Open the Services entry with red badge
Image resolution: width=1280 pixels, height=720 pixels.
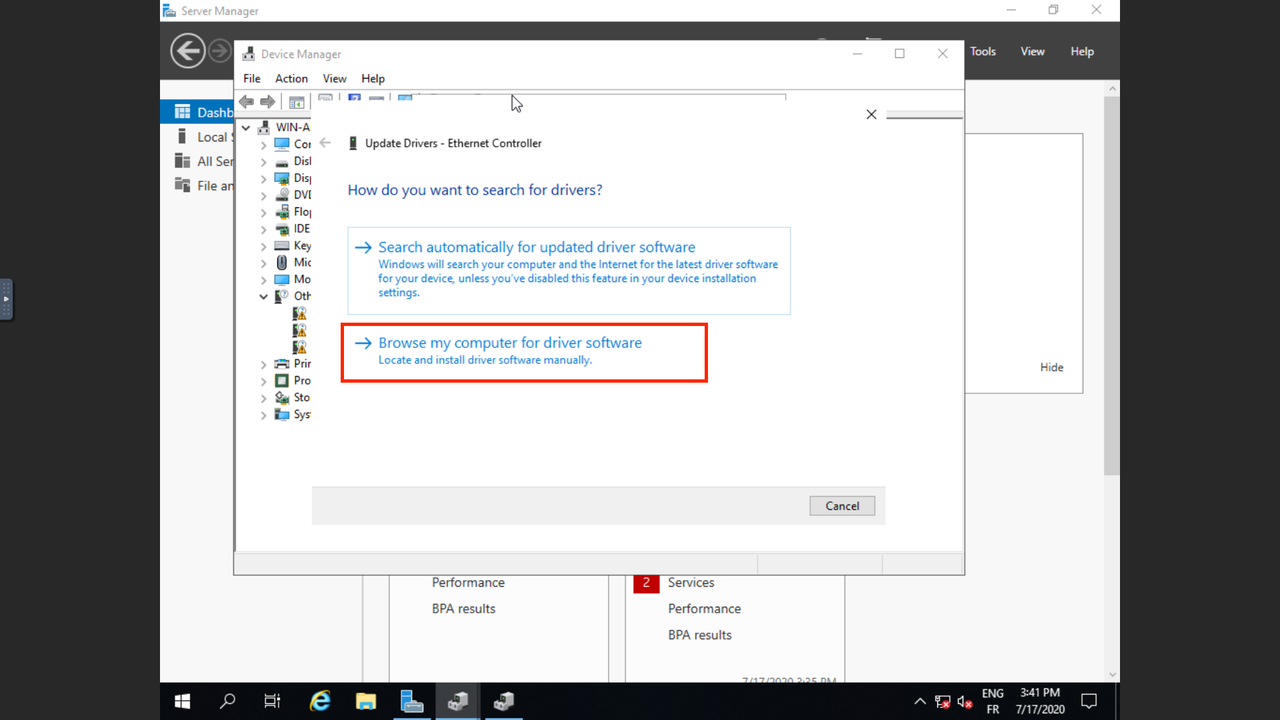coord(691,583)
